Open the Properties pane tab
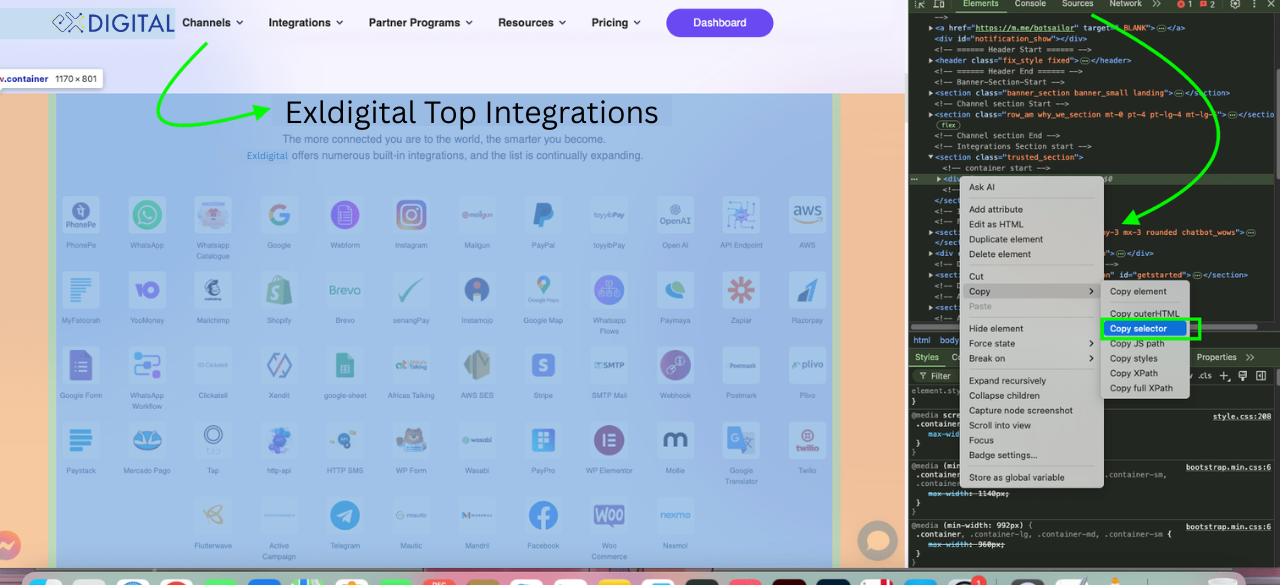The height and width of the screenshot is (585, 1280). 1217,357
